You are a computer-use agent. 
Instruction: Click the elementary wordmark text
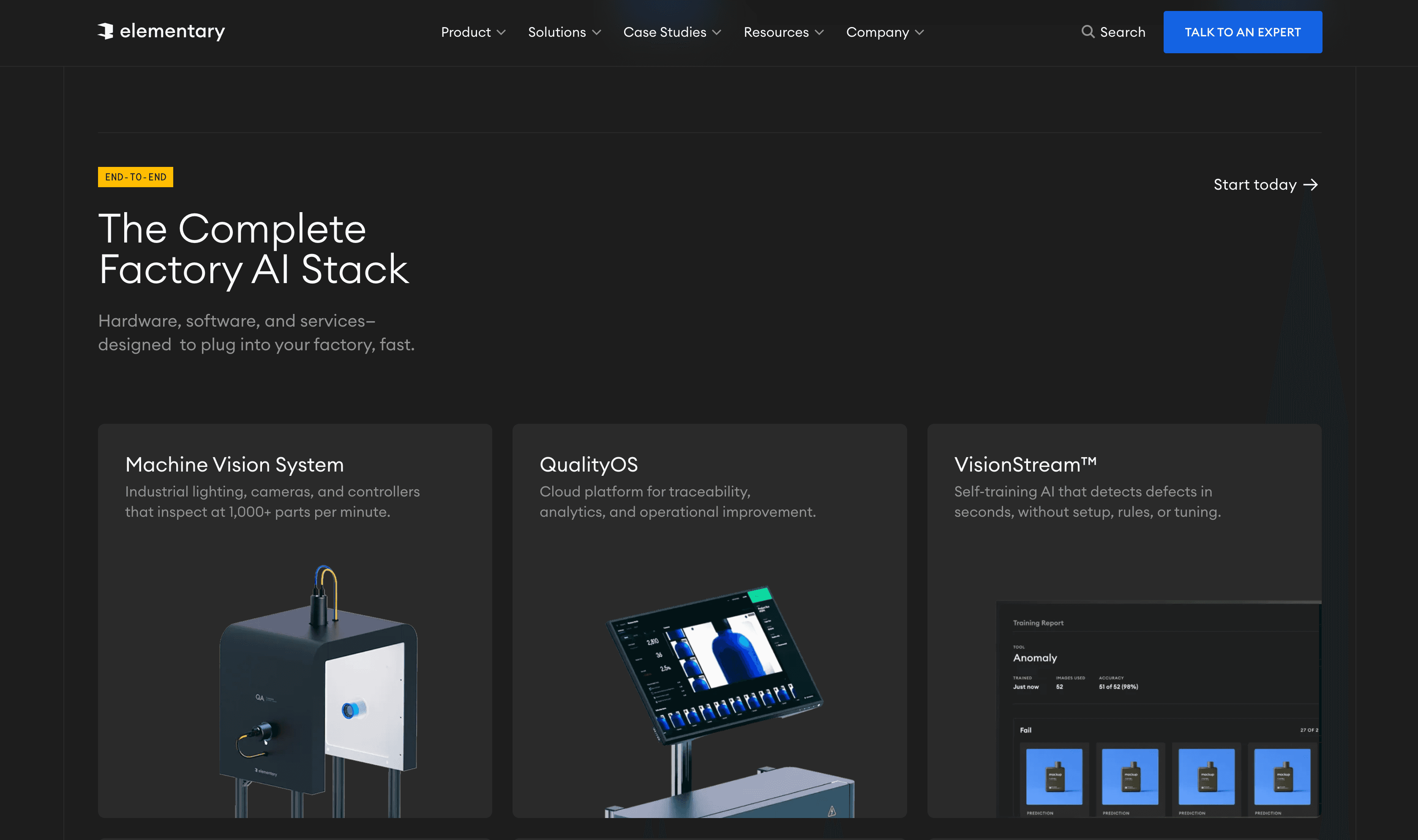pyautogui.click(x=172, y=31)
